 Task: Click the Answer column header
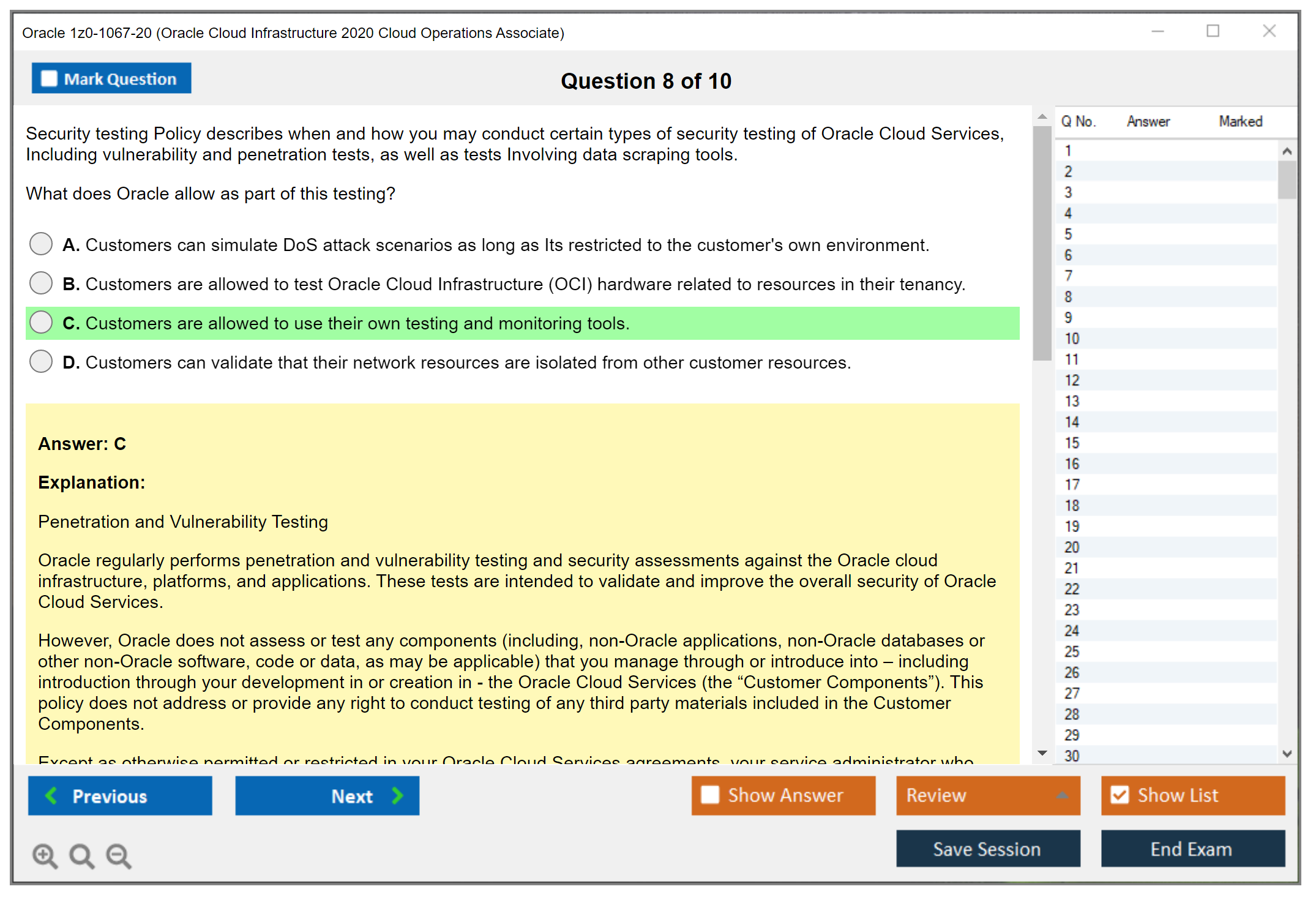coord(1148,121)
